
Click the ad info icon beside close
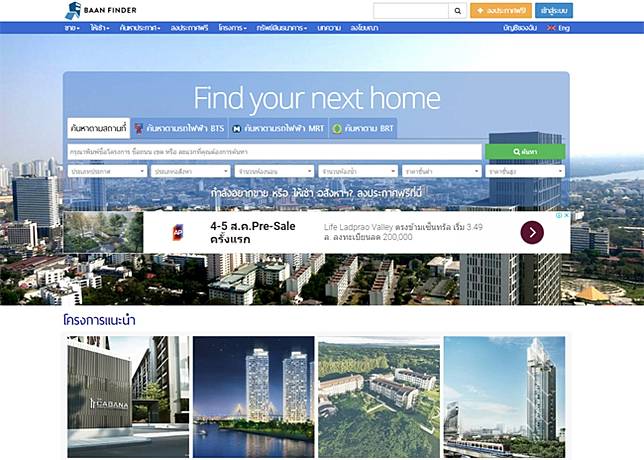point(559,215)
